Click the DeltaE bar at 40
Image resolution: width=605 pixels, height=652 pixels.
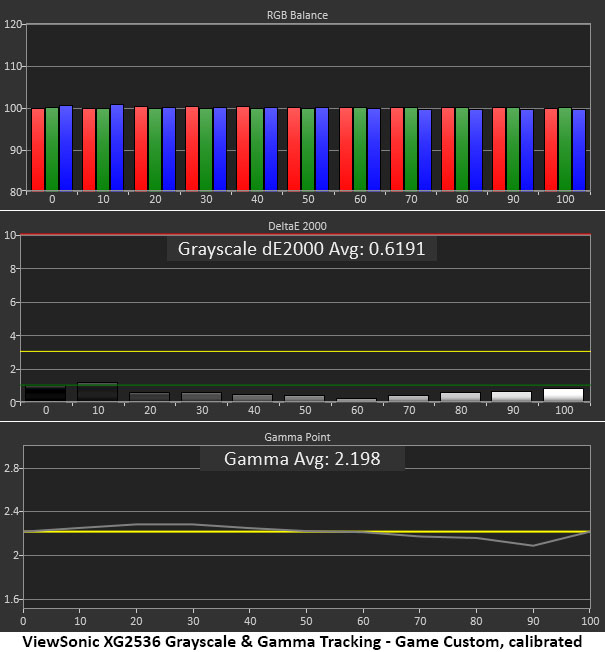click(252, 398)
